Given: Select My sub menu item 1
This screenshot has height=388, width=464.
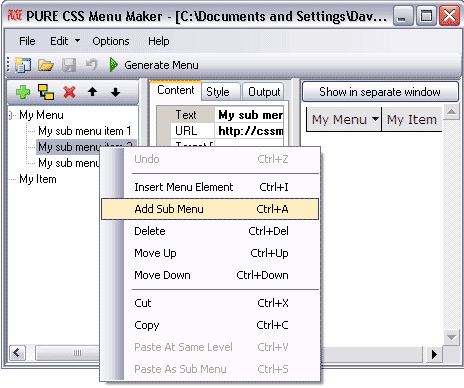Looking at the screenshot, I should pos(85,131).
